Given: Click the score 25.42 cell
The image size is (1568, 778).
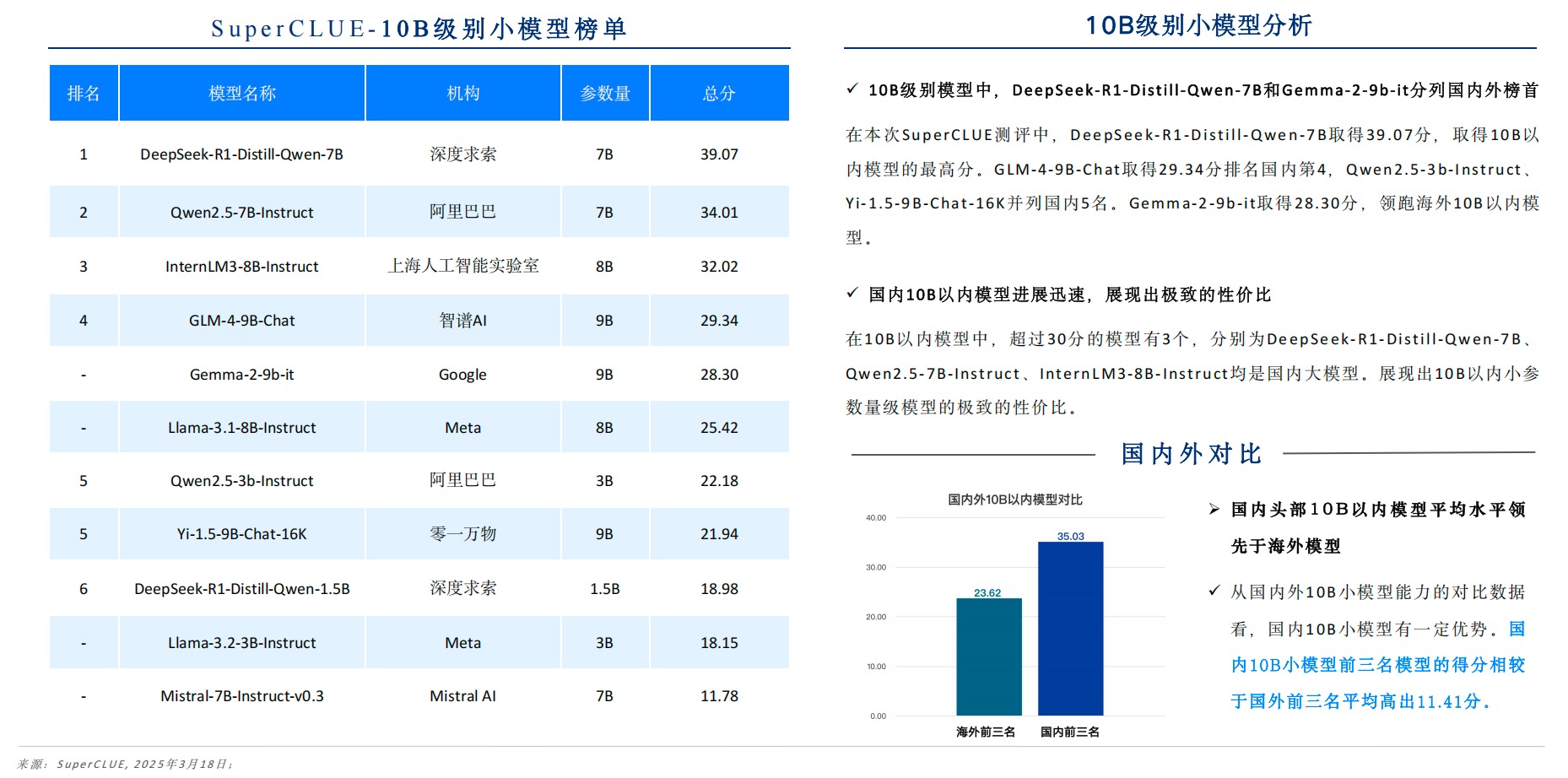Looking at the screenshot, I should pyautogui.click(x=719, y=428).
